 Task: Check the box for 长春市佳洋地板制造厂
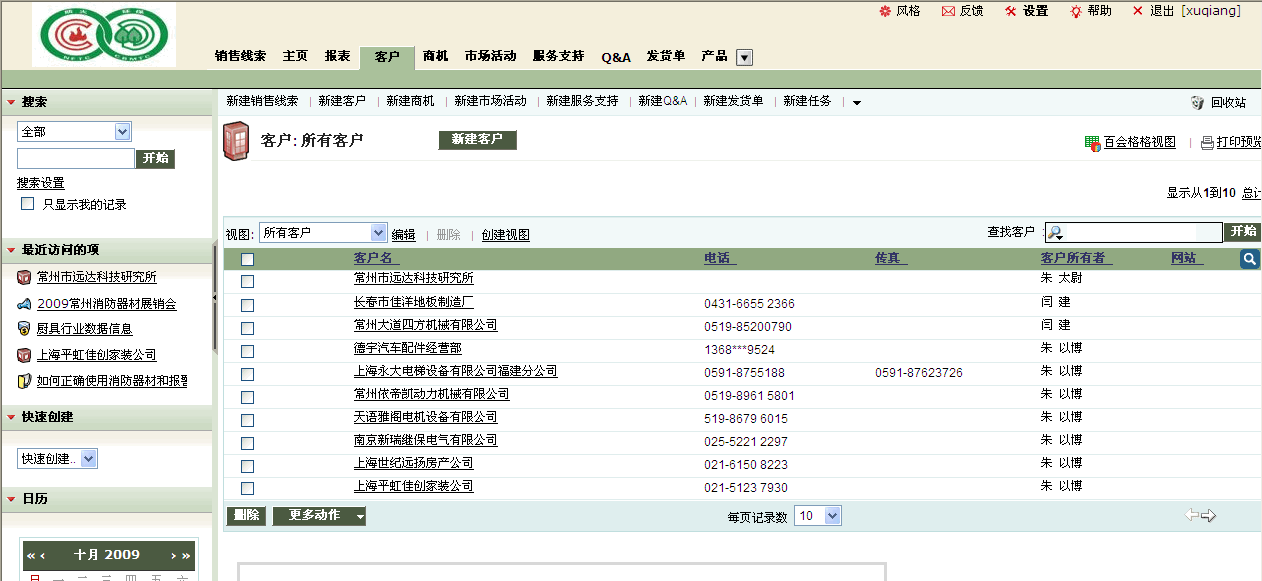[248, 305]
